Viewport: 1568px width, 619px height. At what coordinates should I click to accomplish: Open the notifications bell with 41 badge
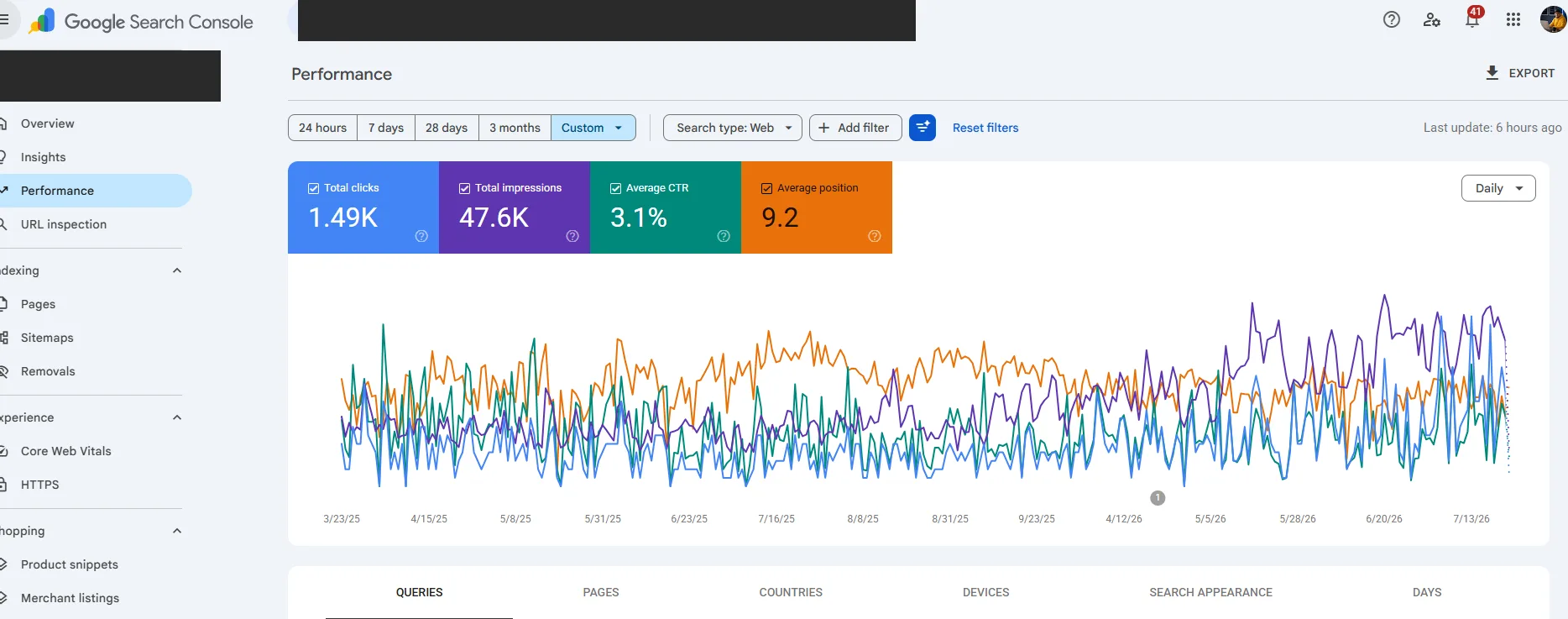(1472, 18)
